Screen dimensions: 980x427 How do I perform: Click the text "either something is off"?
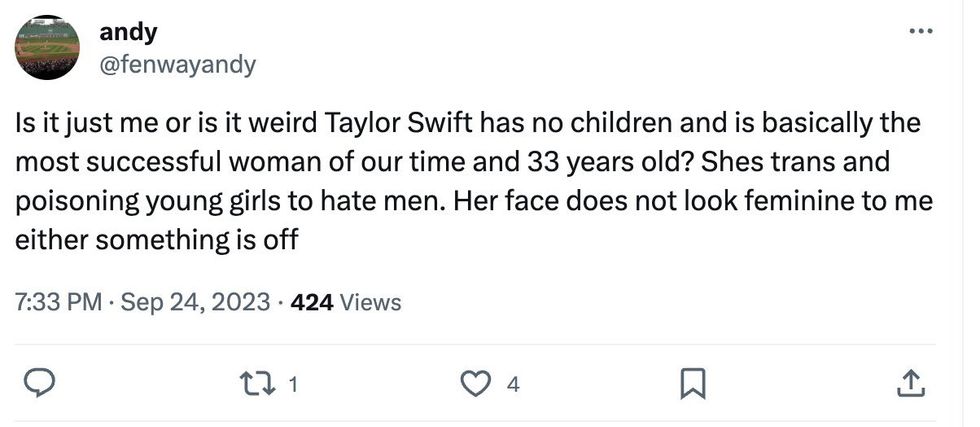pyautogui.click(x=157, y=241)
